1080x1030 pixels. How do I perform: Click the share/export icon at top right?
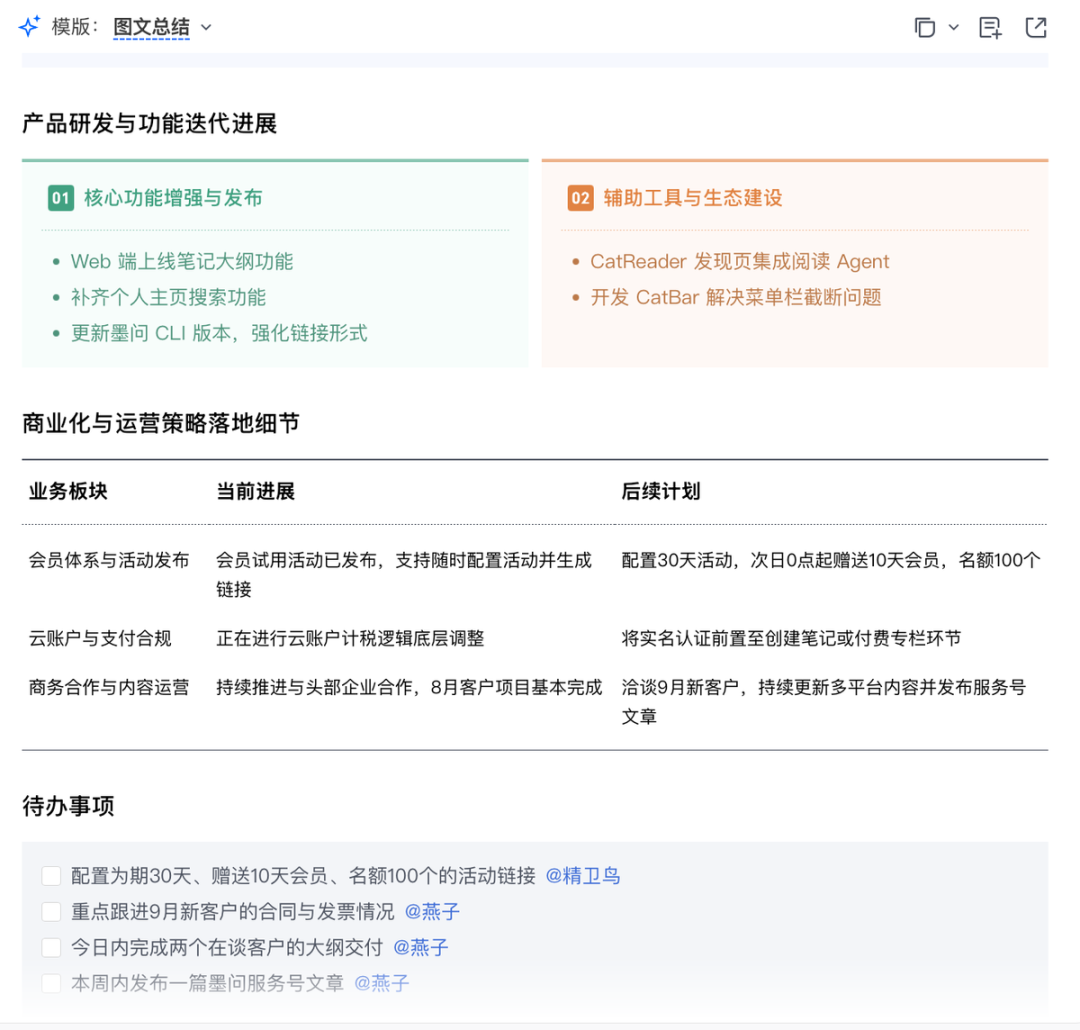pos(1036,28)
